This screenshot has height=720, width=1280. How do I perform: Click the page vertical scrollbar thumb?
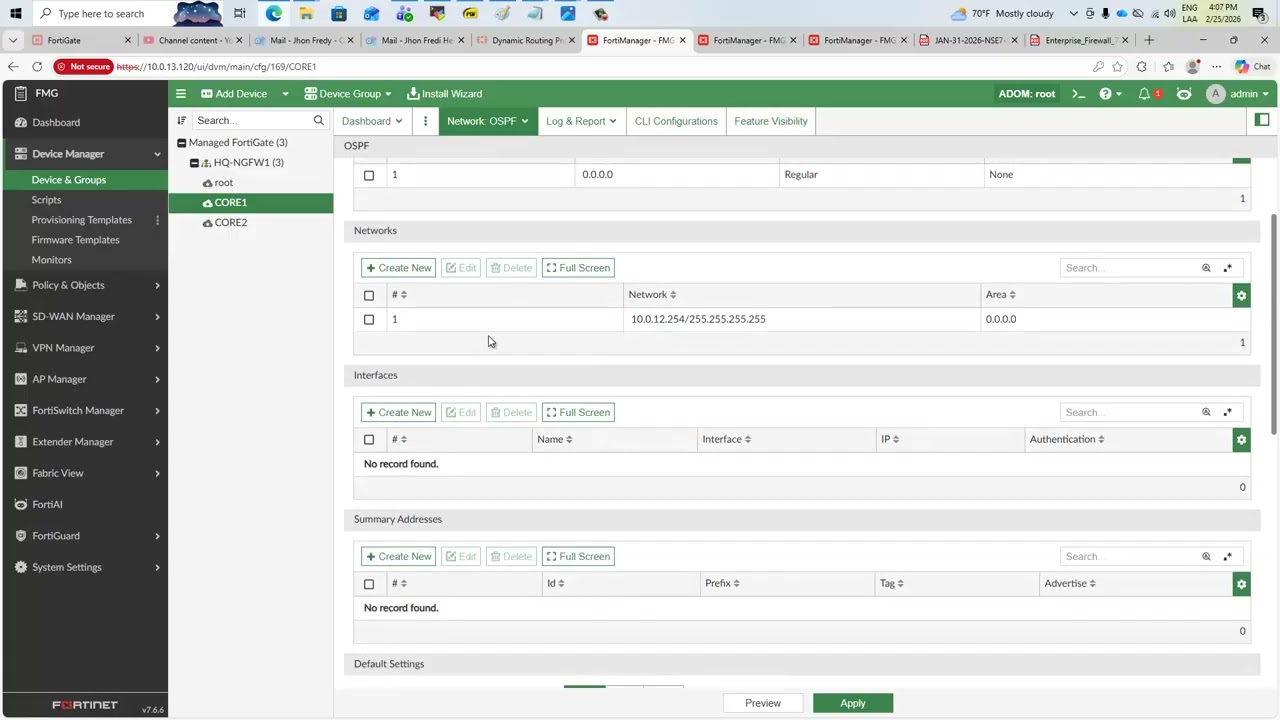coord(1273,325)
